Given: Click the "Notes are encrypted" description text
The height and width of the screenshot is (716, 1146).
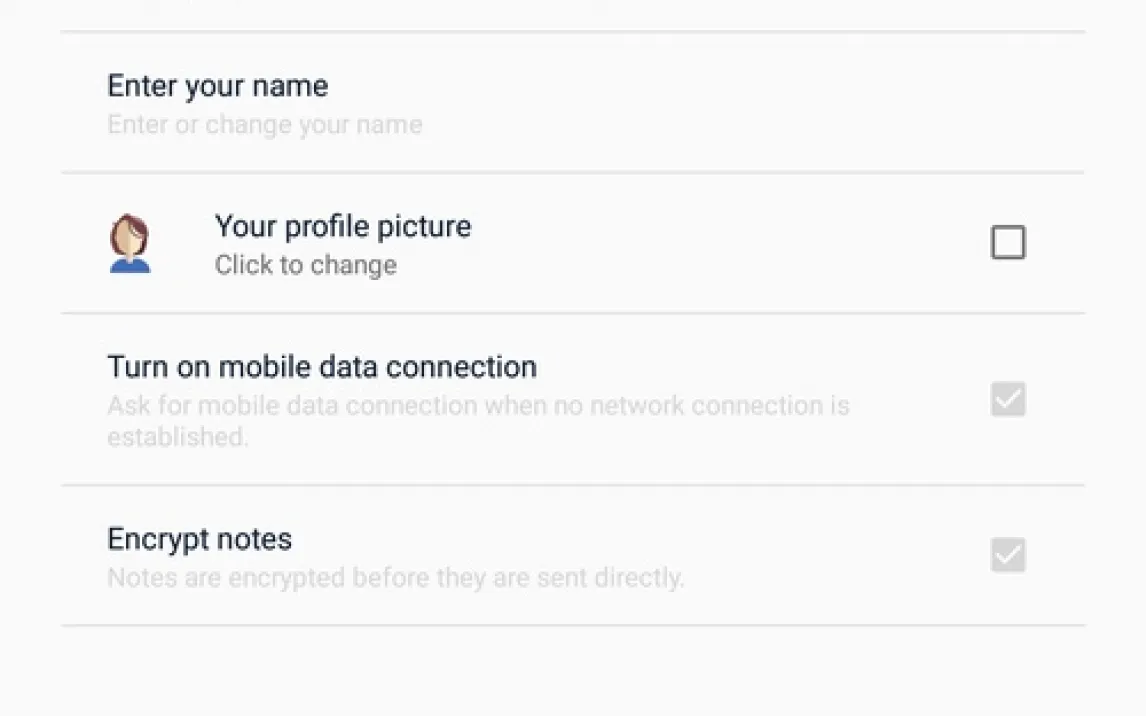Looking at the screenshot, I should point(395,578).
